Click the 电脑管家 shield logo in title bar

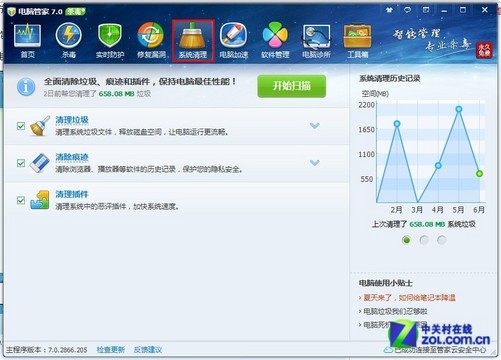(x=11, y=11)
